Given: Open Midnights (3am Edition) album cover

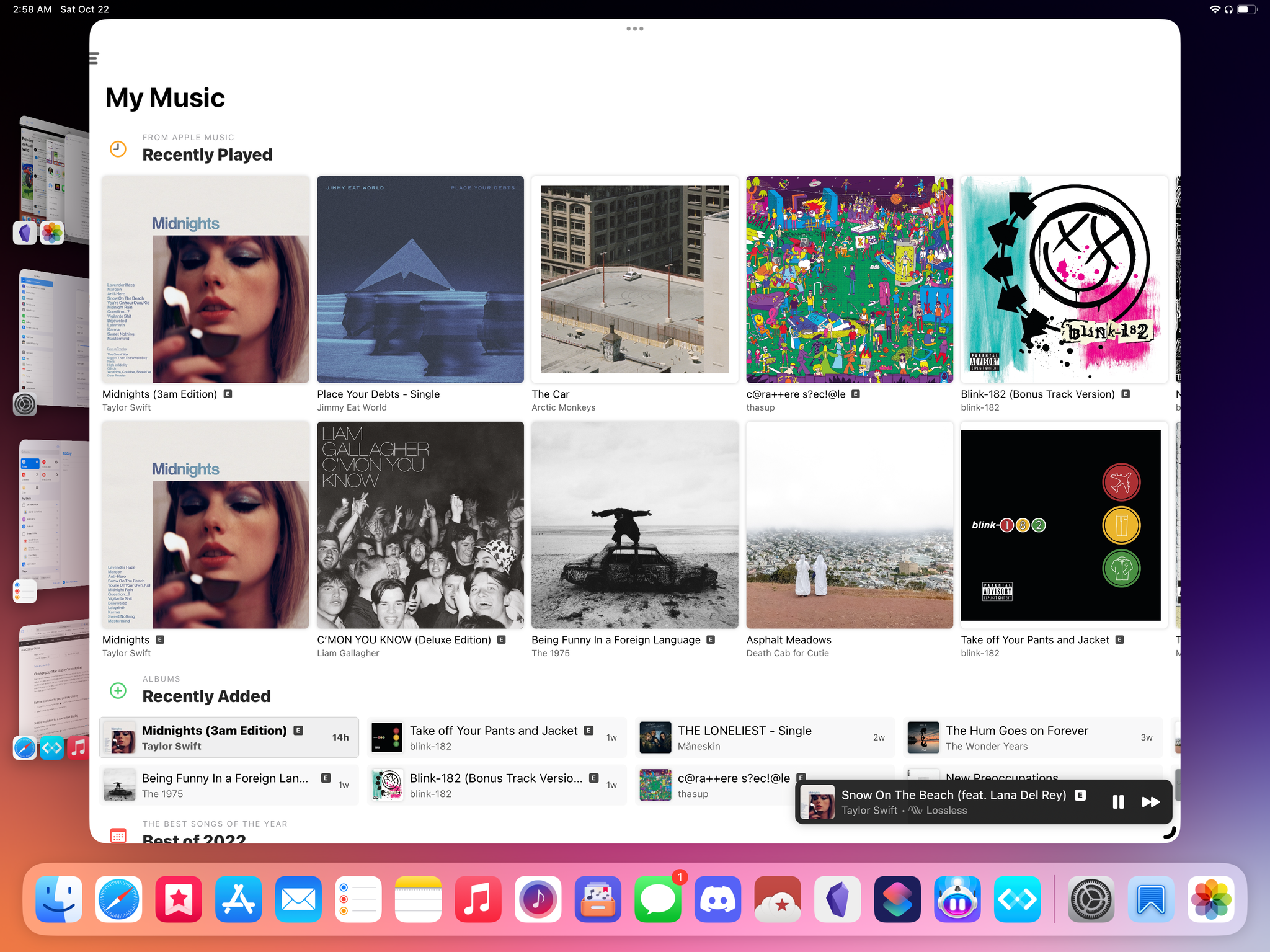Looking at the screenshot, I should 206,279.
